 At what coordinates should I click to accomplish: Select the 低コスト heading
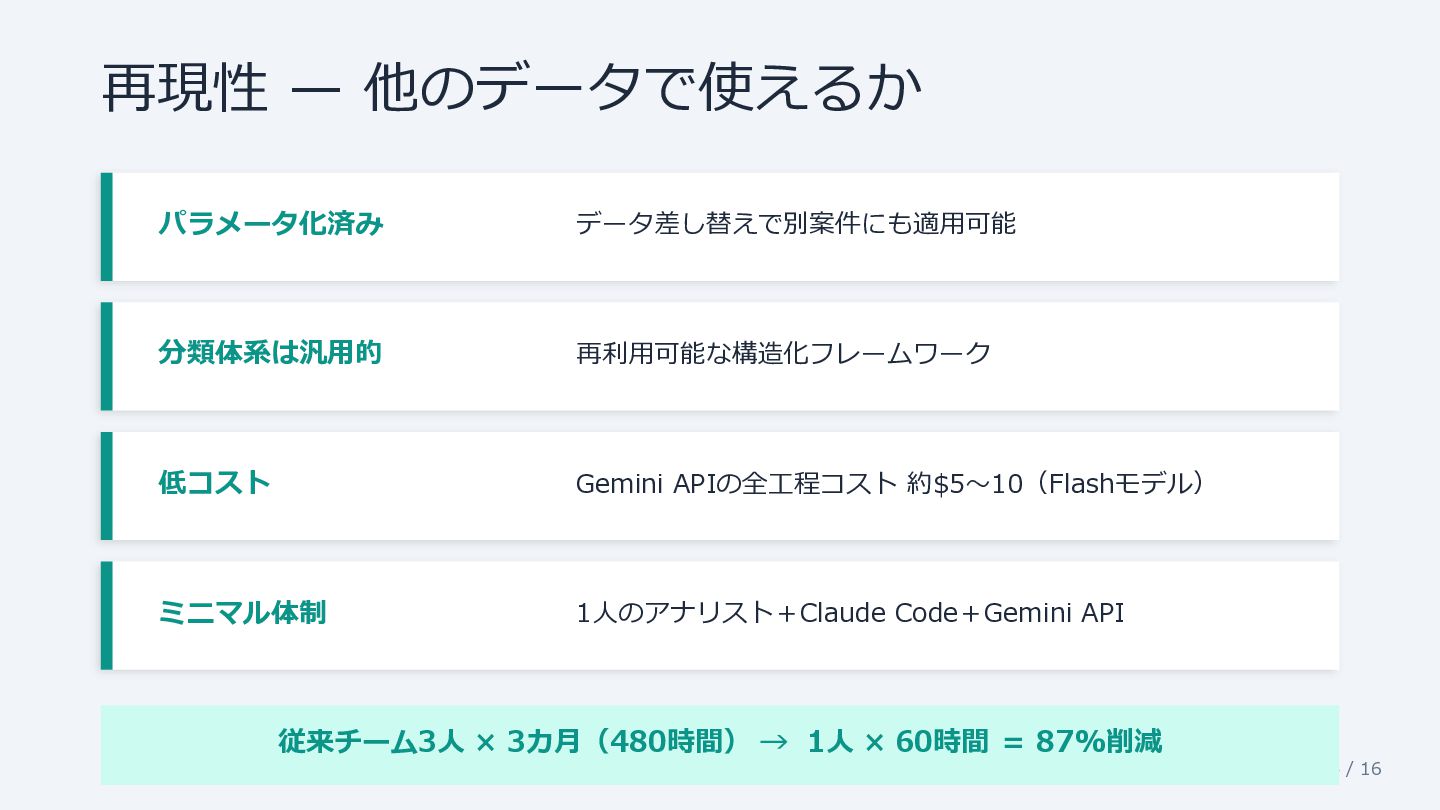point(214,483)
